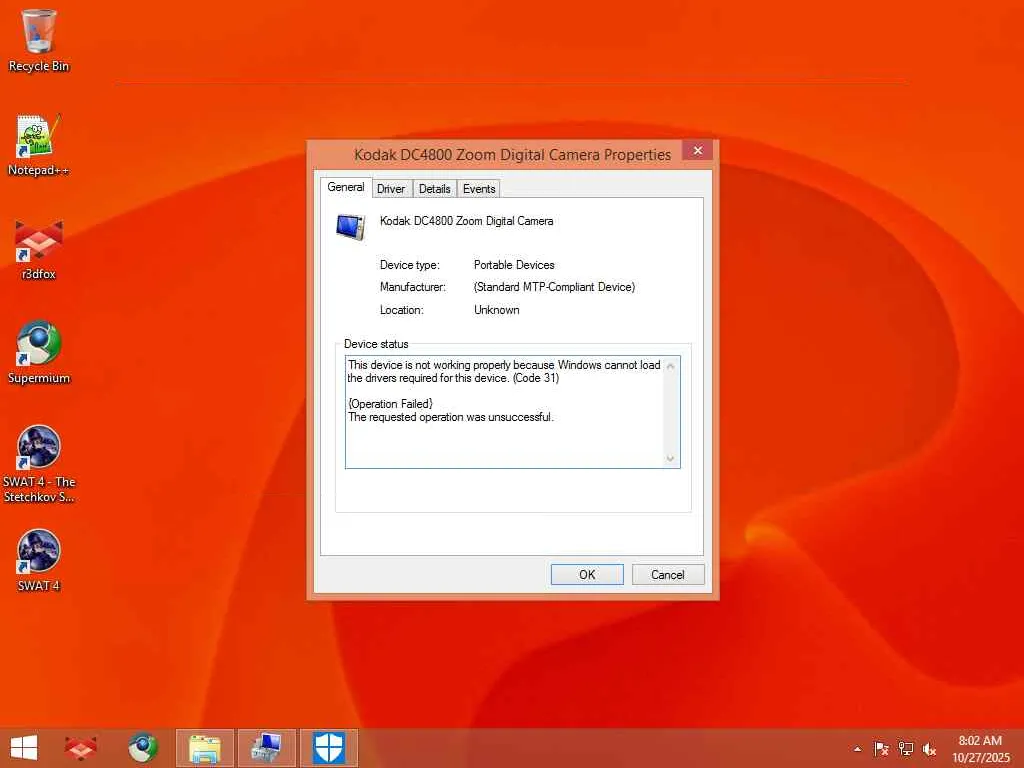Click inside the Device status text box

click(512, 412)
